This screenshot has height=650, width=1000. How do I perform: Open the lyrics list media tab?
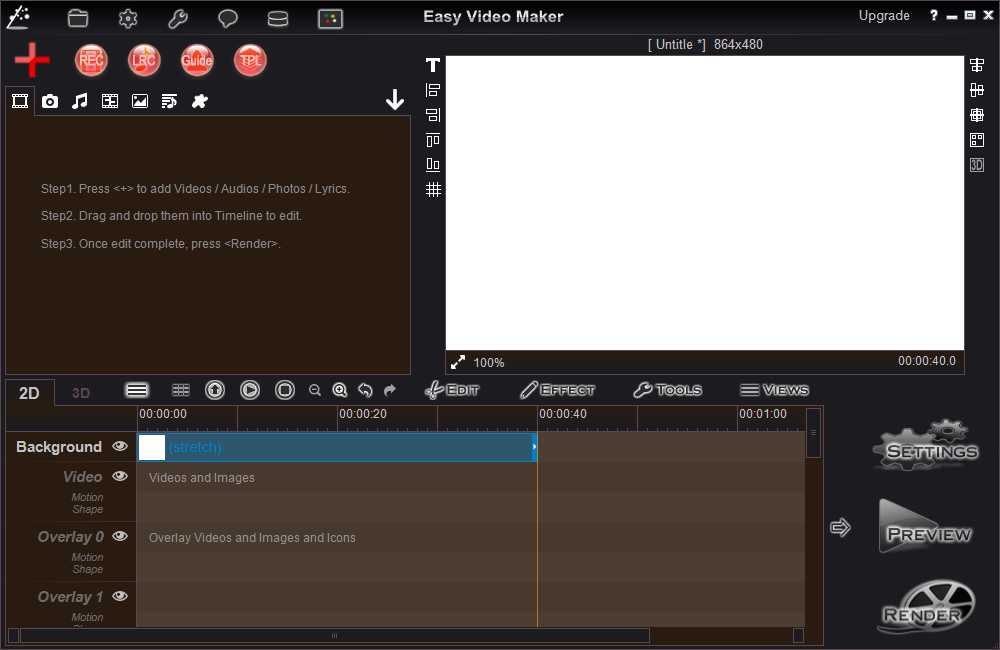(170, 101)
